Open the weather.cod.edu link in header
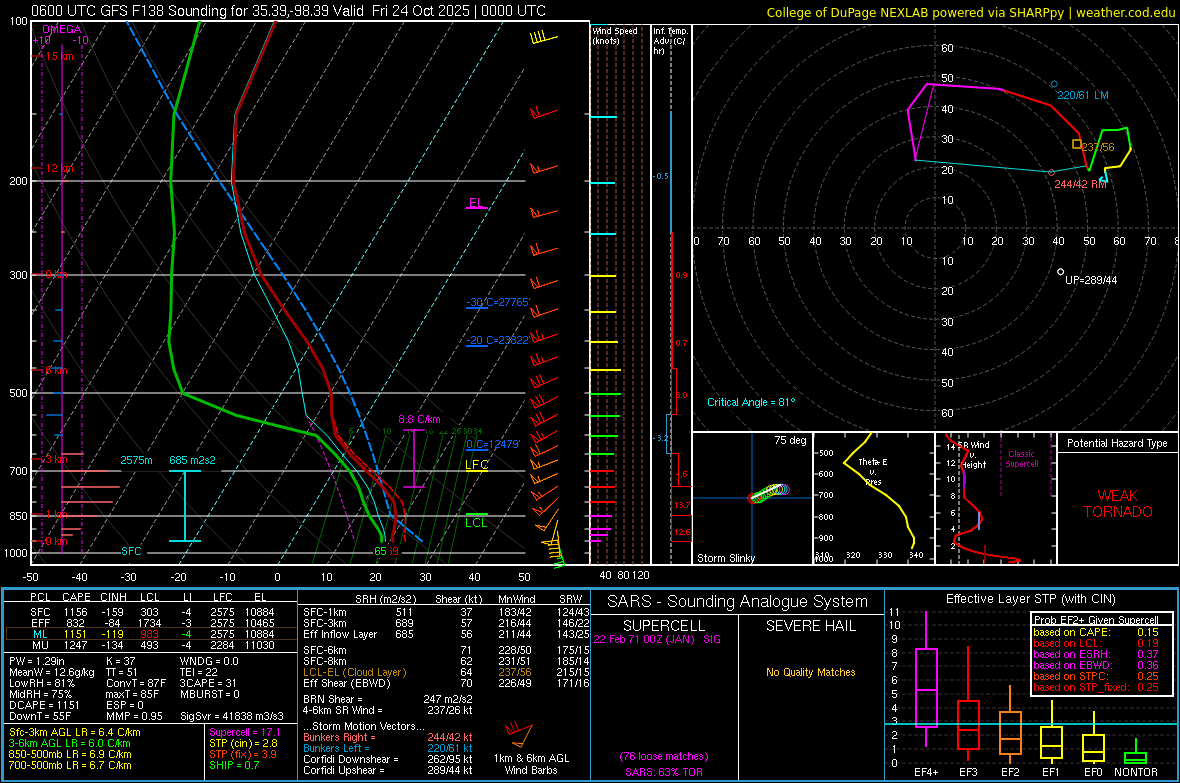The height and width of the screenshot is (783, 1180). tap(1124, 11)
